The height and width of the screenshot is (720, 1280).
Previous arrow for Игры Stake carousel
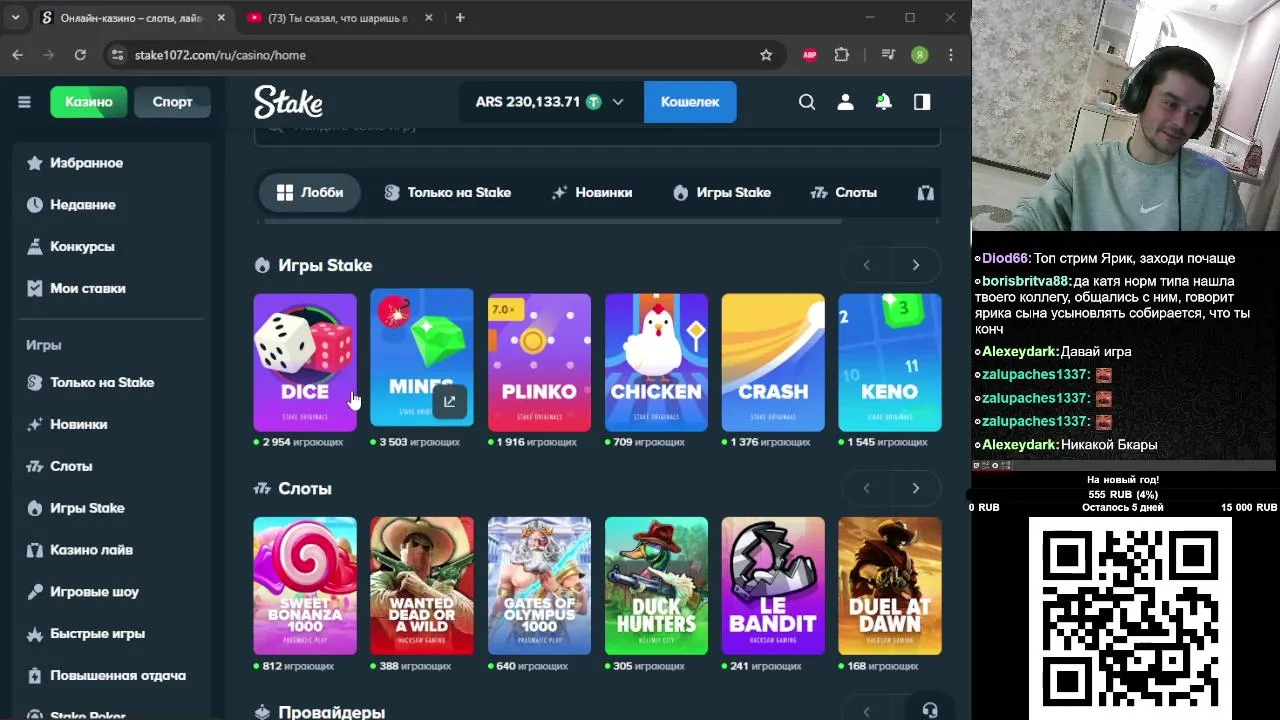coord(866,265)
